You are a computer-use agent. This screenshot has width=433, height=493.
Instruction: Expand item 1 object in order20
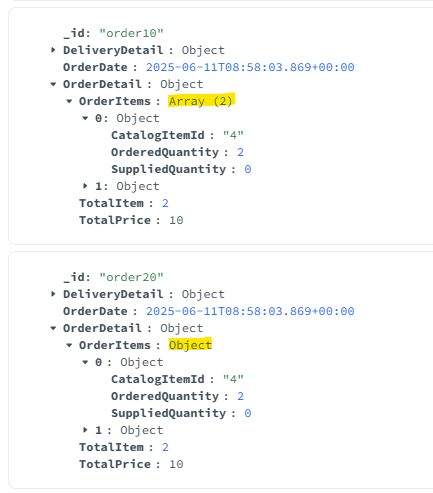pyautogui.click(x=85, y=430)
